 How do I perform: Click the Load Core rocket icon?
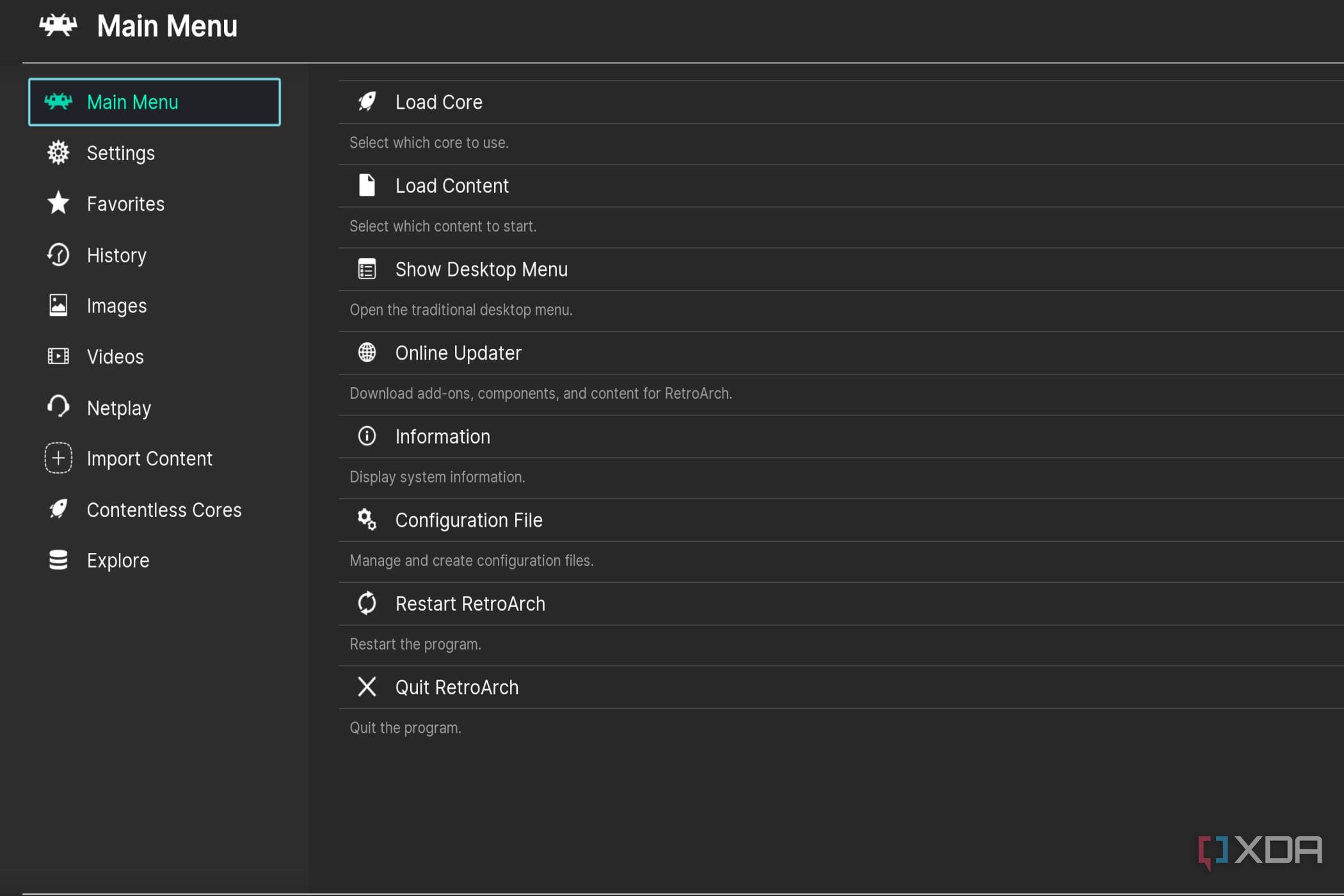tap(367, 101)
